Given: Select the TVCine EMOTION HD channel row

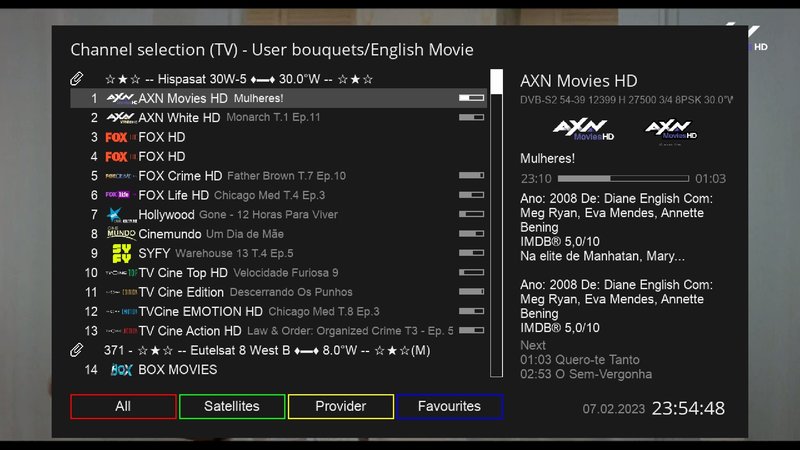Looking at the screenshot, I should (x=278, y=312).
